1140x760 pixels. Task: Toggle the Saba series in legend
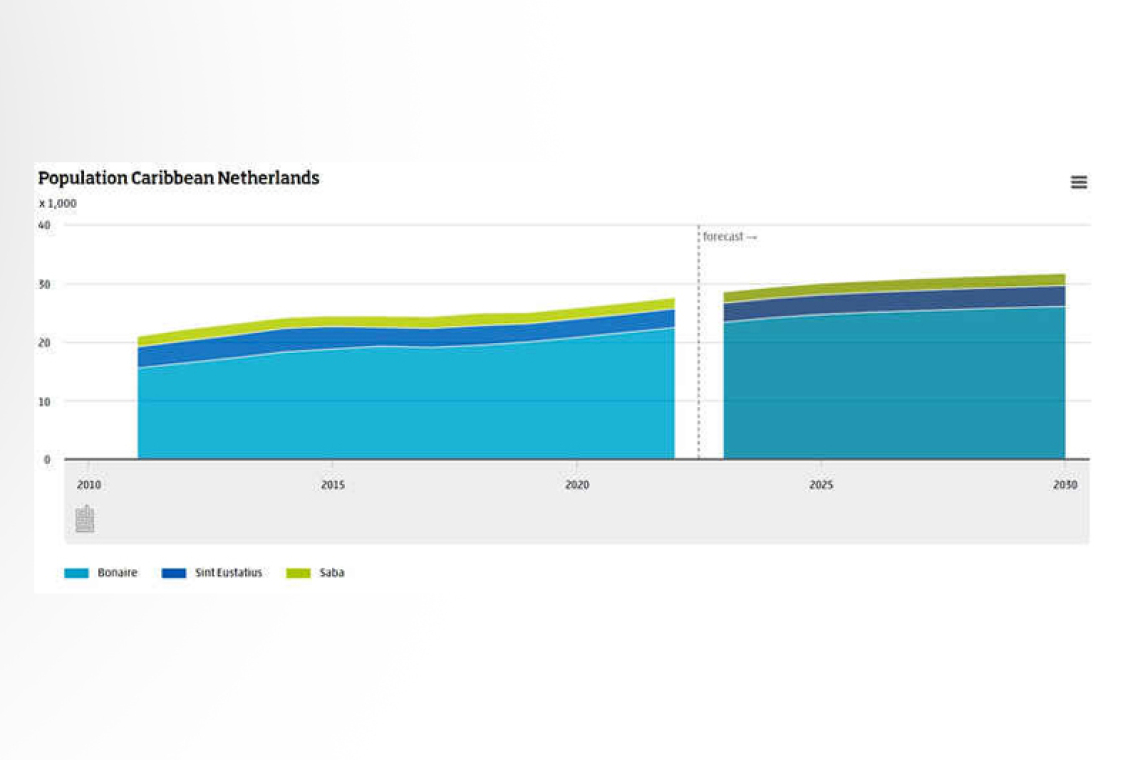[x=315, y=573]
